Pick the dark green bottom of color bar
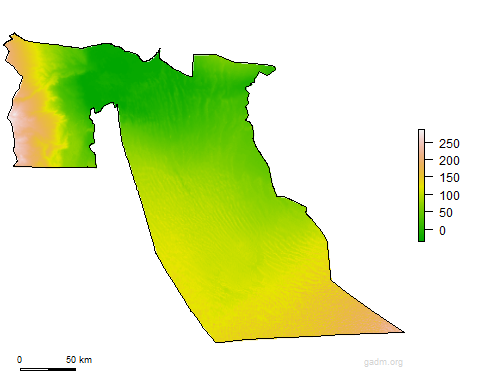Viewport: 480px width, 371px height. (x=421, y=237)
